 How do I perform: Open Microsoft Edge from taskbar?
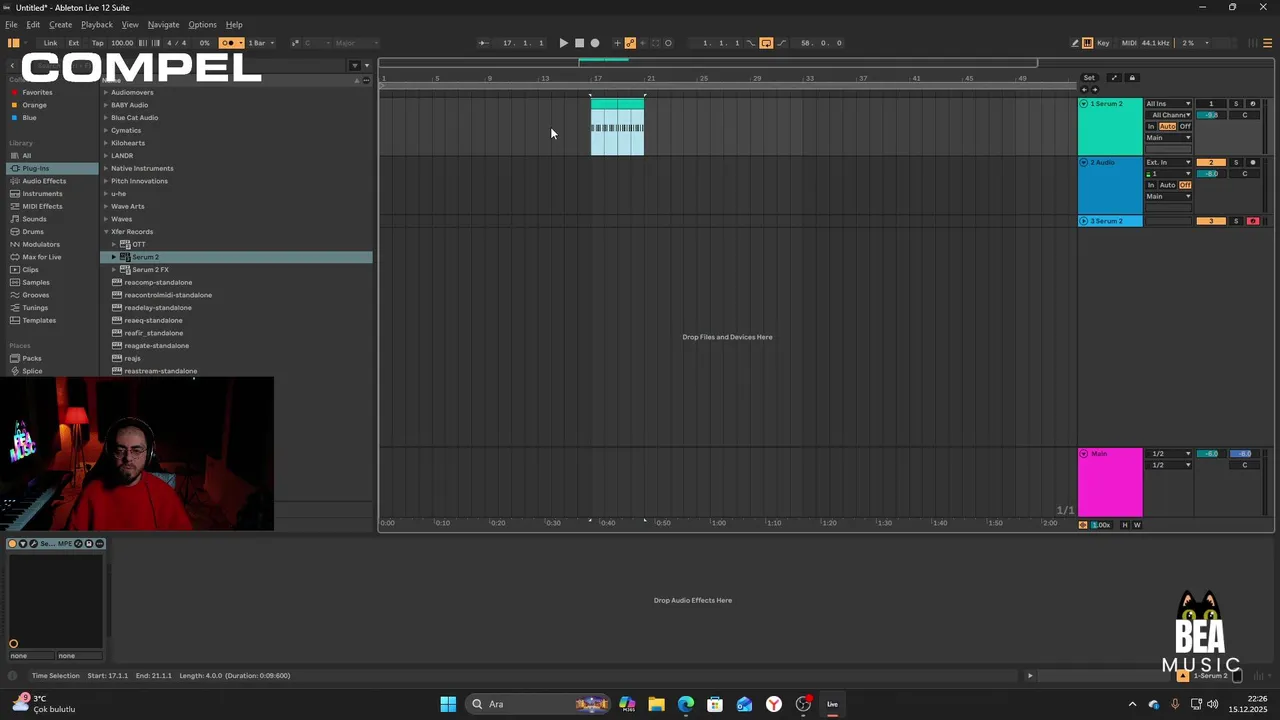click(686, 704)
